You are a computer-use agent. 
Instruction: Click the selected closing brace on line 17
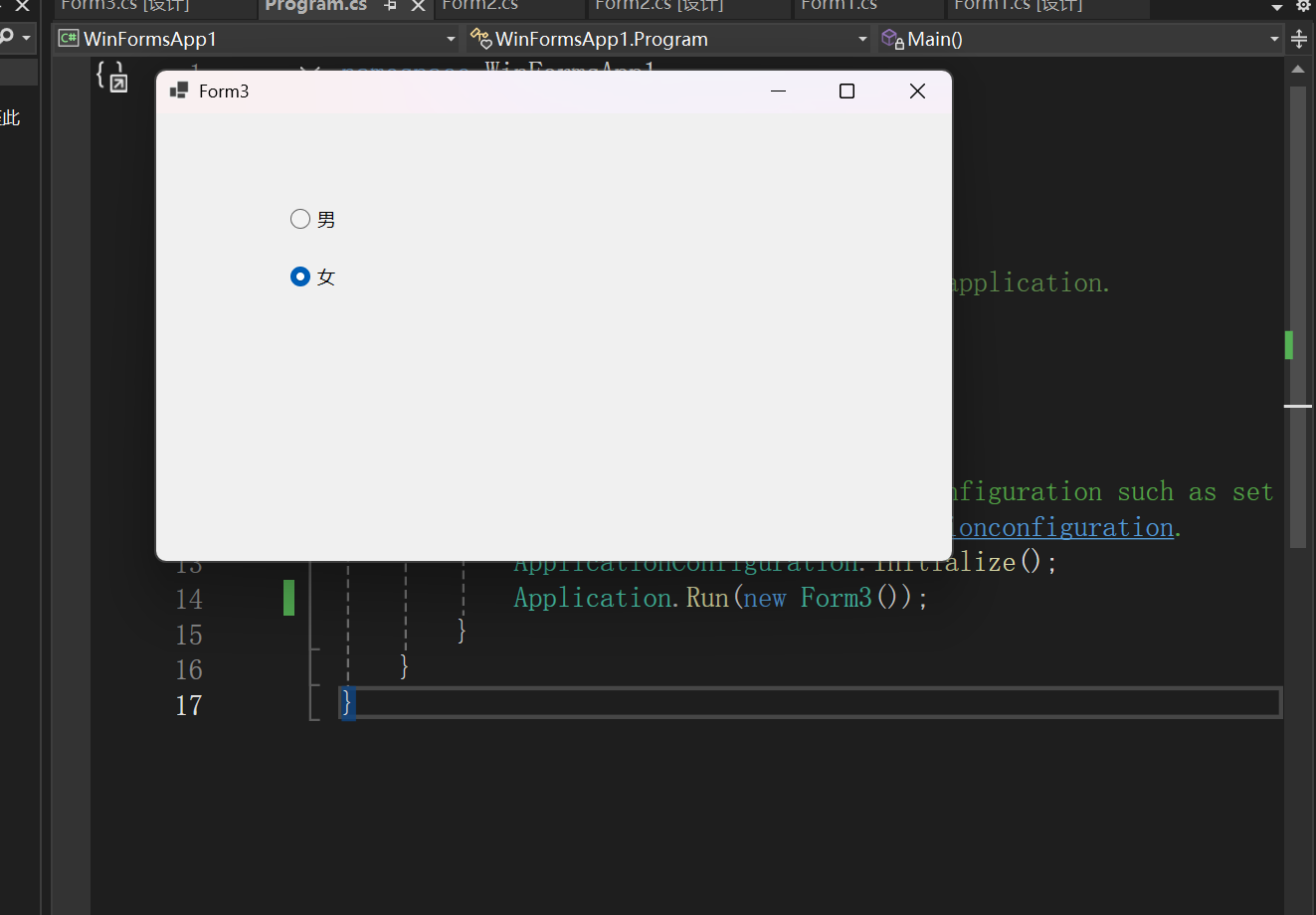point(345,702)
